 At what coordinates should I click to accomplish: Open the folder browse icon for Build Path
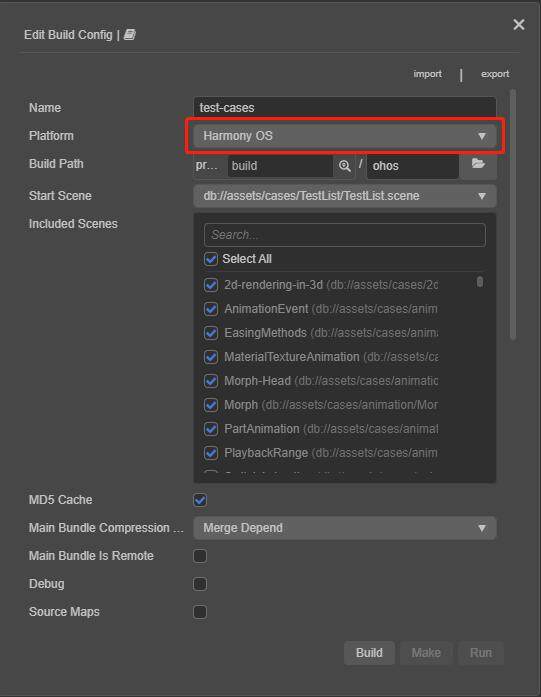point(478,164)
